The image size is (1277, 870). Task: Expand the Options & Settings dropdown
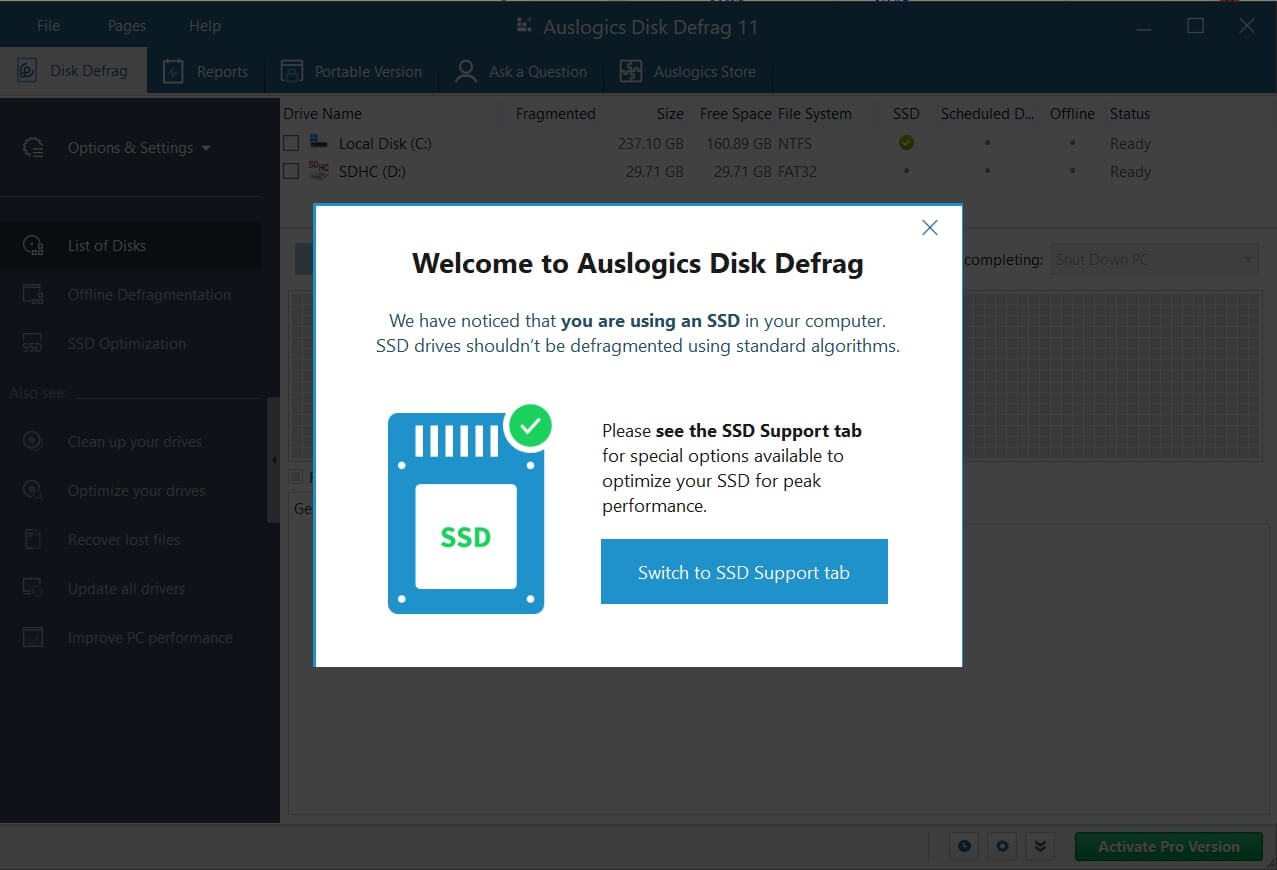[x=138, y=148]
